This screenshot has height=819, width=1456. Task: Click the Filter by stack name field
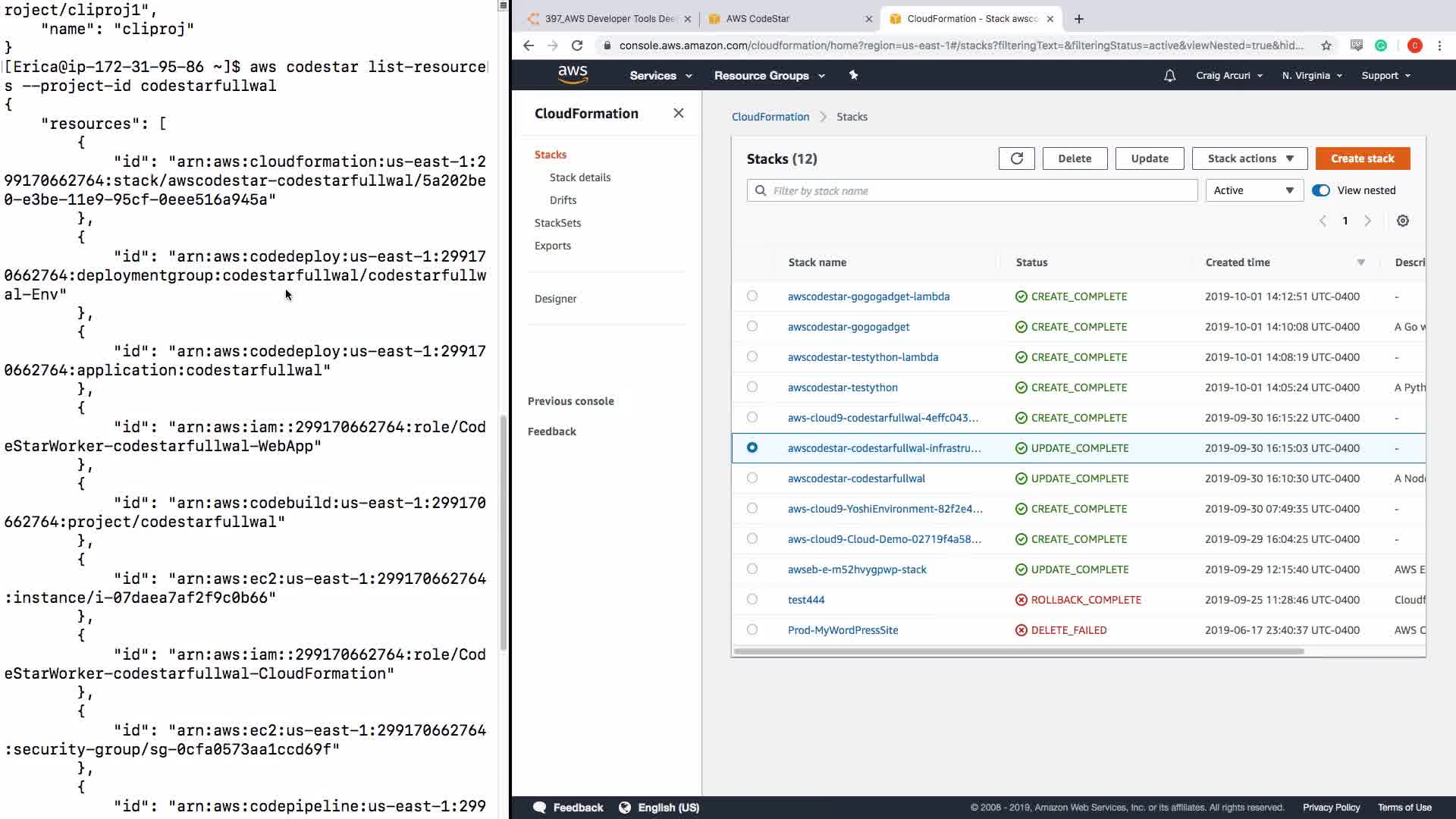(x=971, y=190)
